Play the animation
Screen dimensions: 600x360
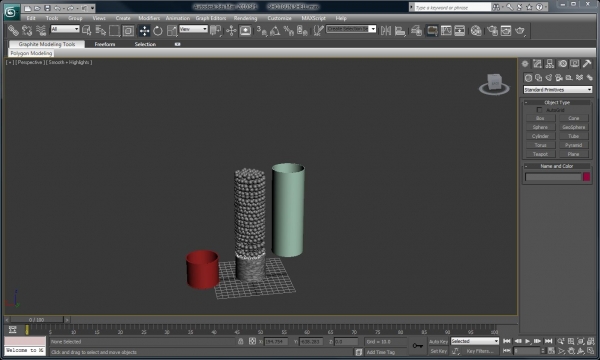click(528, 341)
